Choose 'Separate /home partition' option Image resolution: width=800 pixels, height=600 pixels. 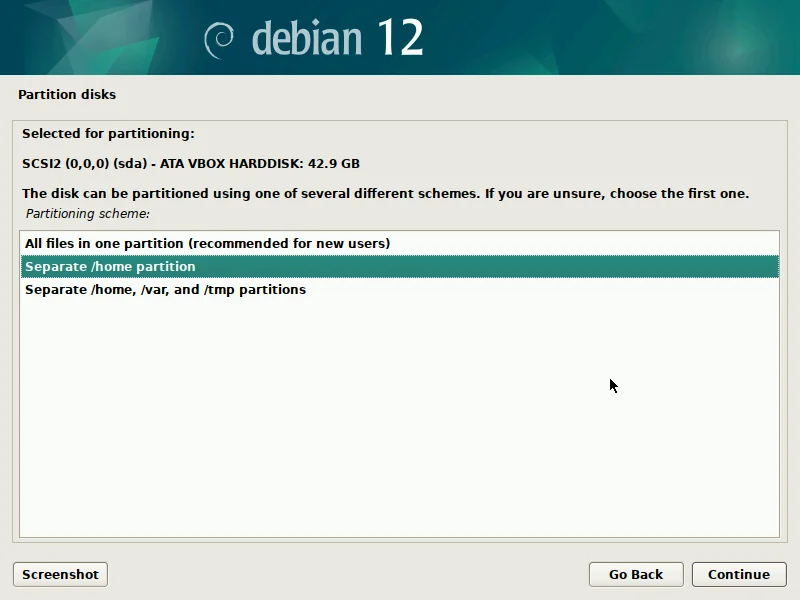[x=399, y=266]
